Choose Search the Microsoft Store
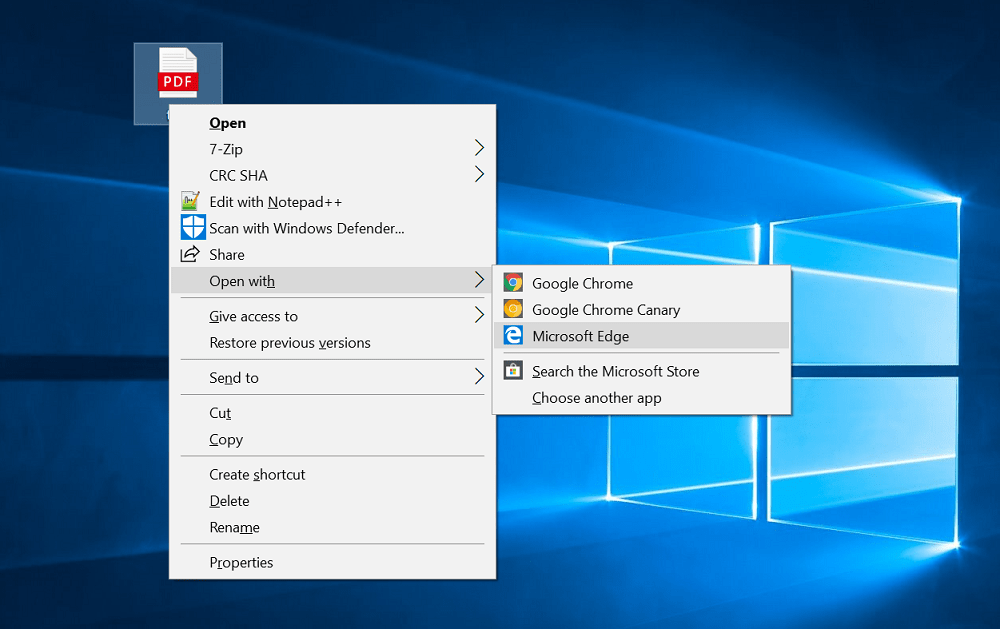This screenshot has width=1000, height=629. pyautogui.click(x=642, y=371)
